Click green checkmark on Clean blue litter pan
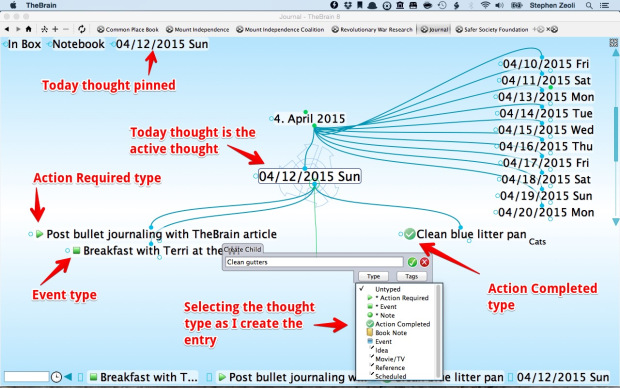Screen dimensions: 620x388 [410, 234]
